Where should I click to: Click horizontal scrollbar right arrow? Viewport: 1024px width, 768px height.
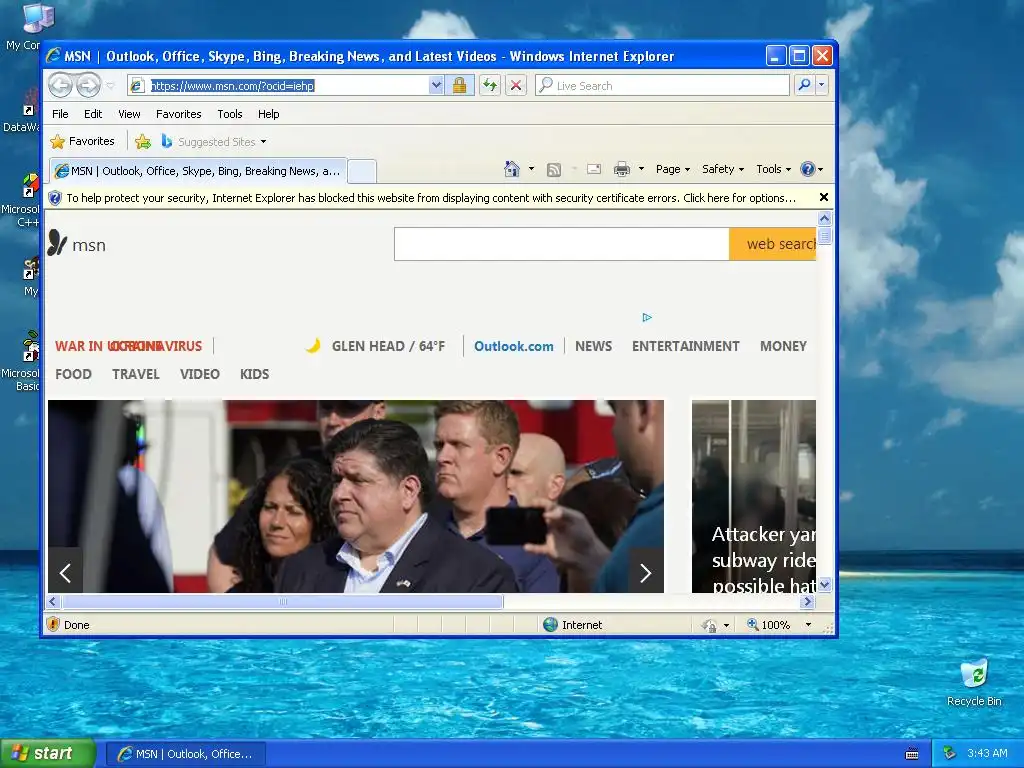[x=808, y=601]
